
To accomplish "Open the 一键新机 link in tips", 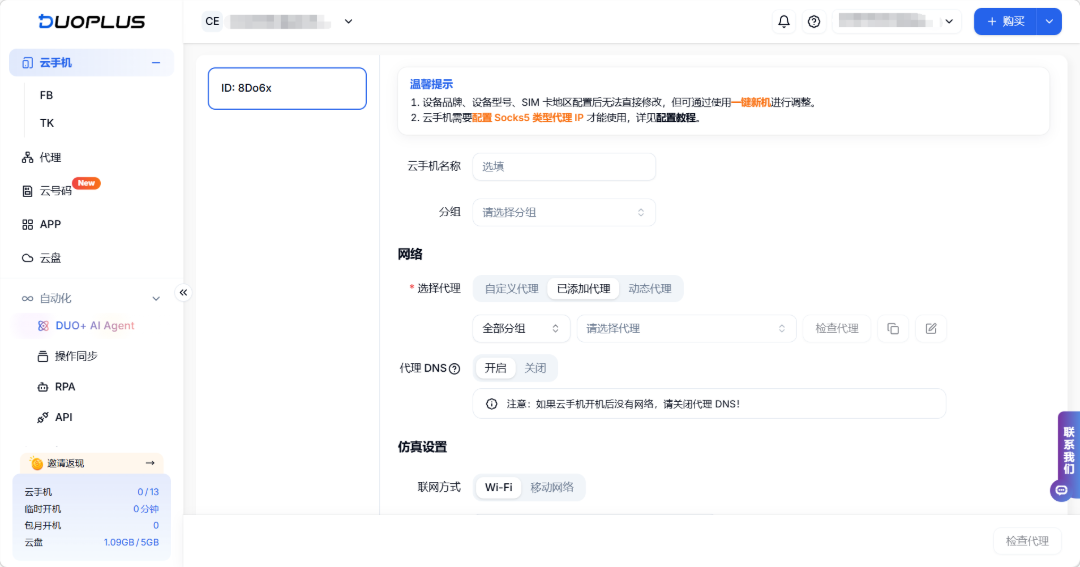I will tap(751, 103).
